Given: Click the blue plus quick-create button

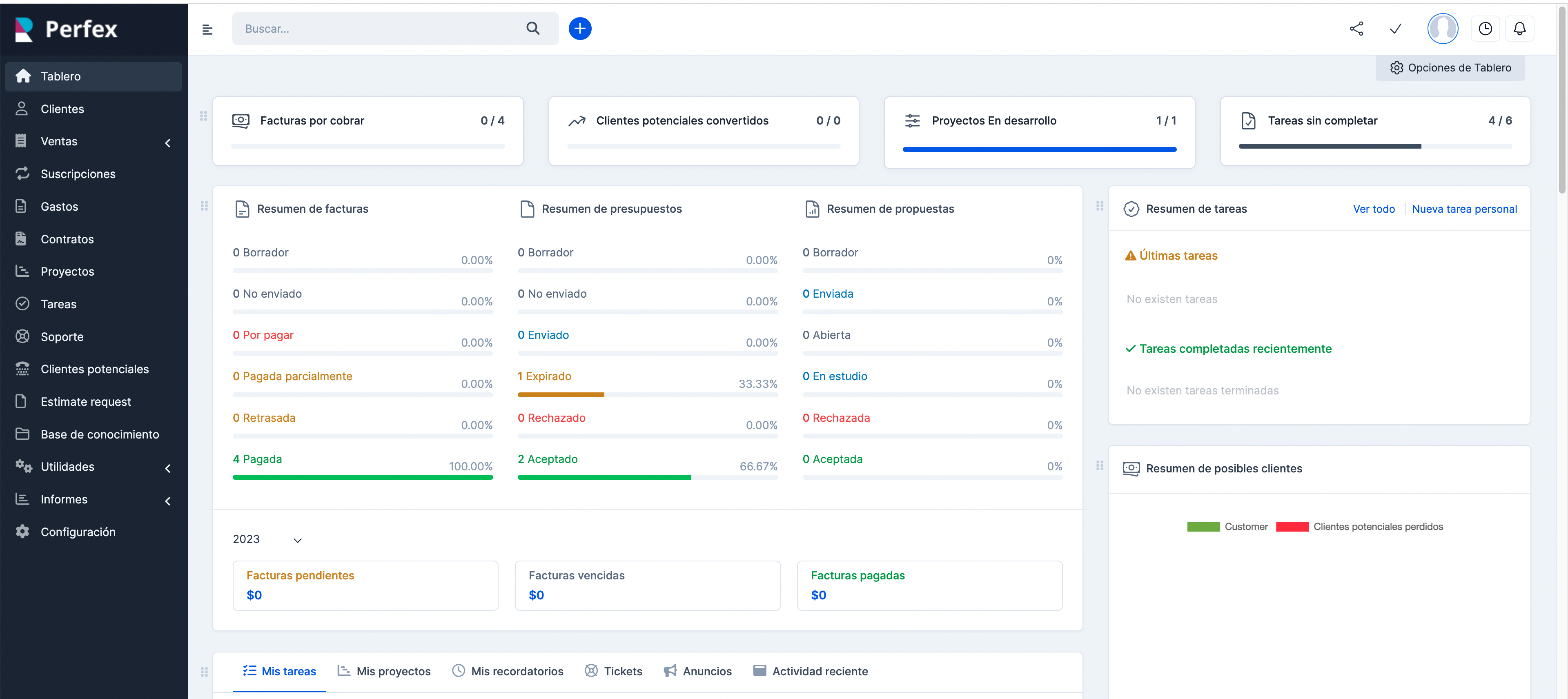Looking at the screenshot, I should tap(579, 29).
